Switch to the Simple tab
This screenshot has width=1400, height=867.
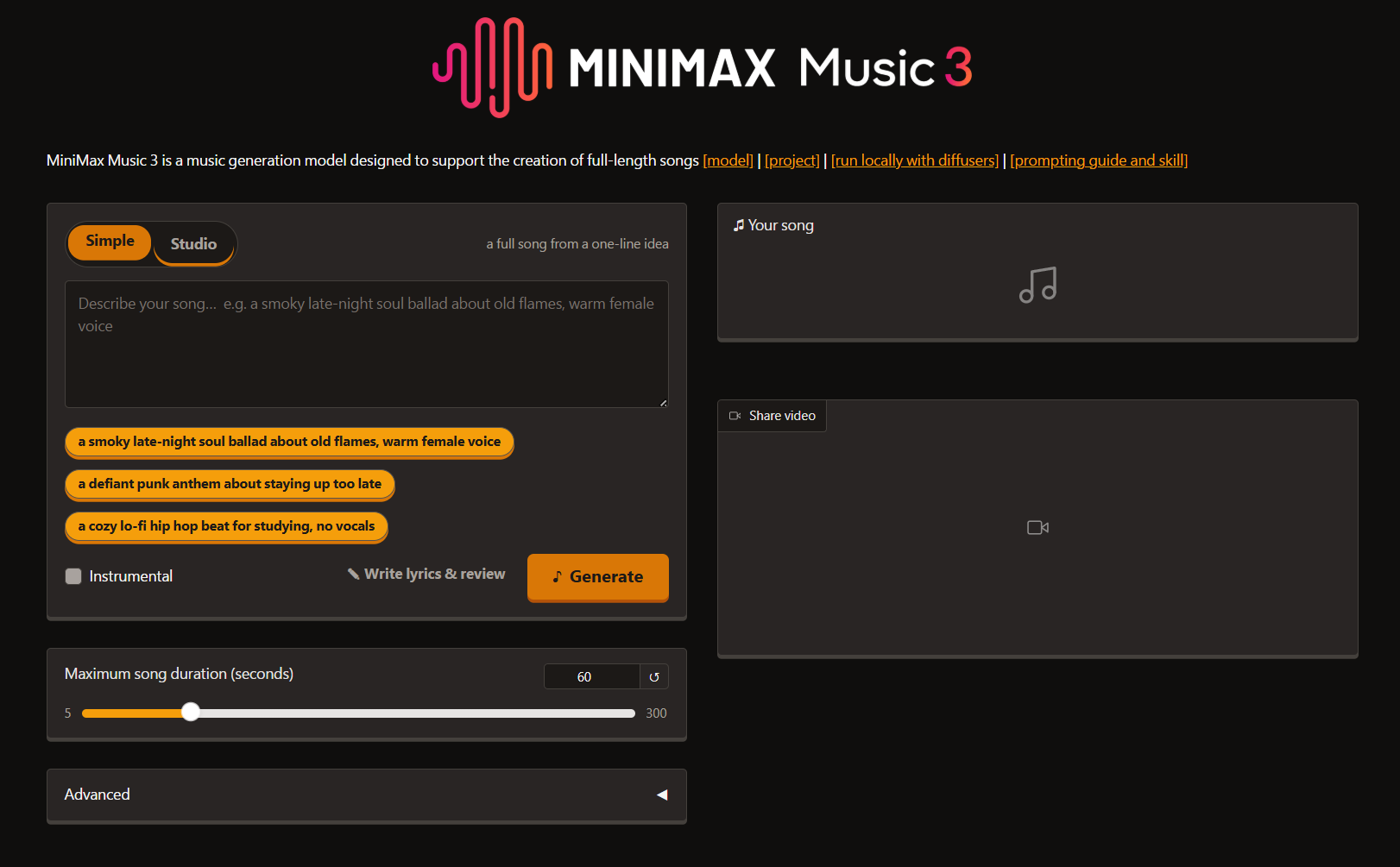click(x=110, y=242)
